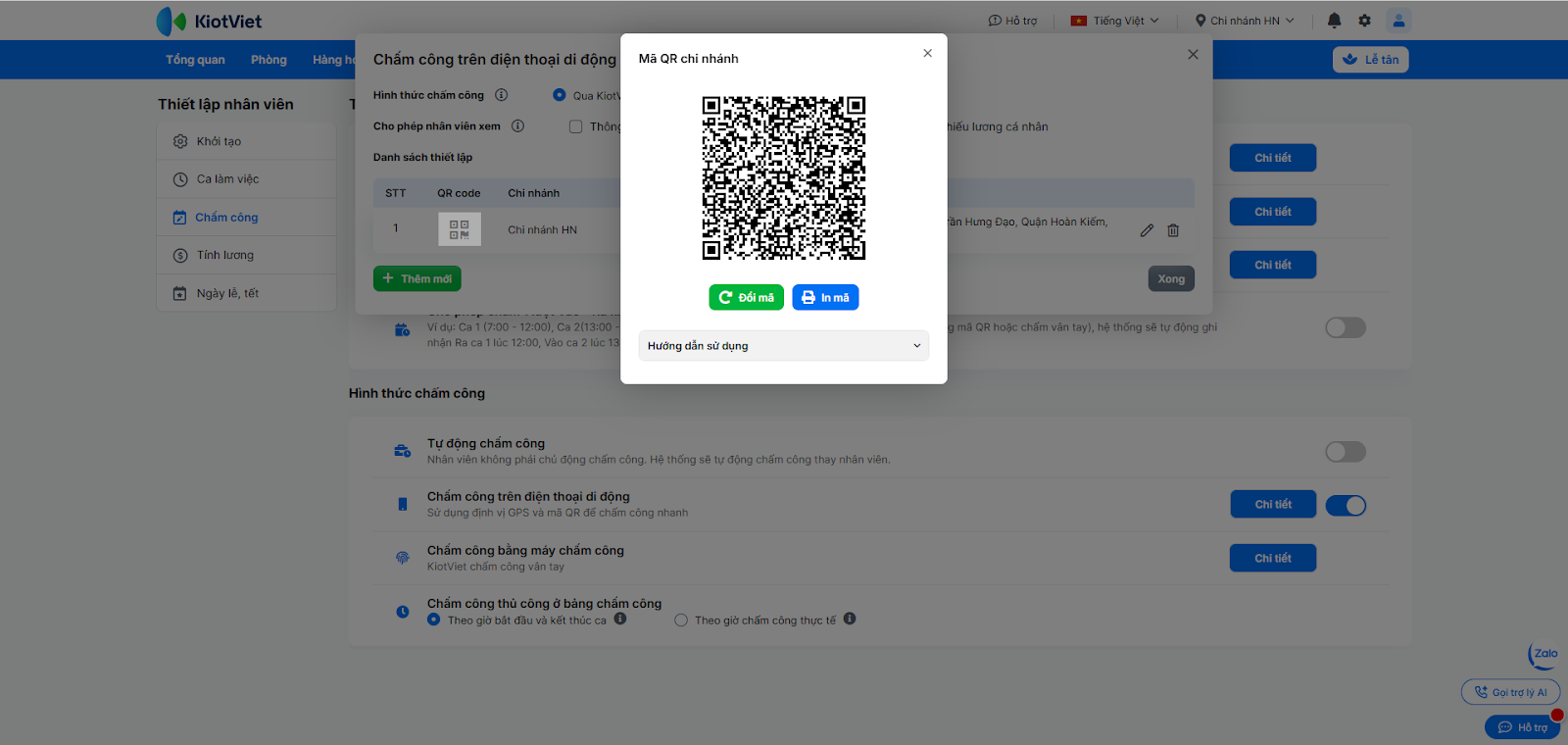Select Theo giờ chấm công thực tế radio
The width and height of the screenshot is (1568, 745).
(681, 621)
